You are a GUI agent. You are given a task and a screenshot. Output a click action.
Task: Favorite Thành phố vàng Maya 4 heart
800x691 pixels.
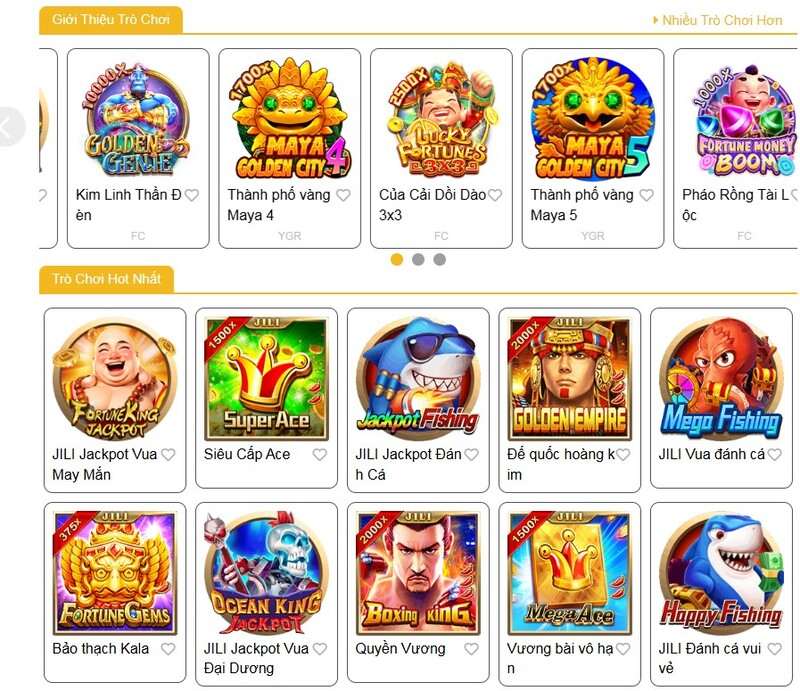(x=343, y=195)
